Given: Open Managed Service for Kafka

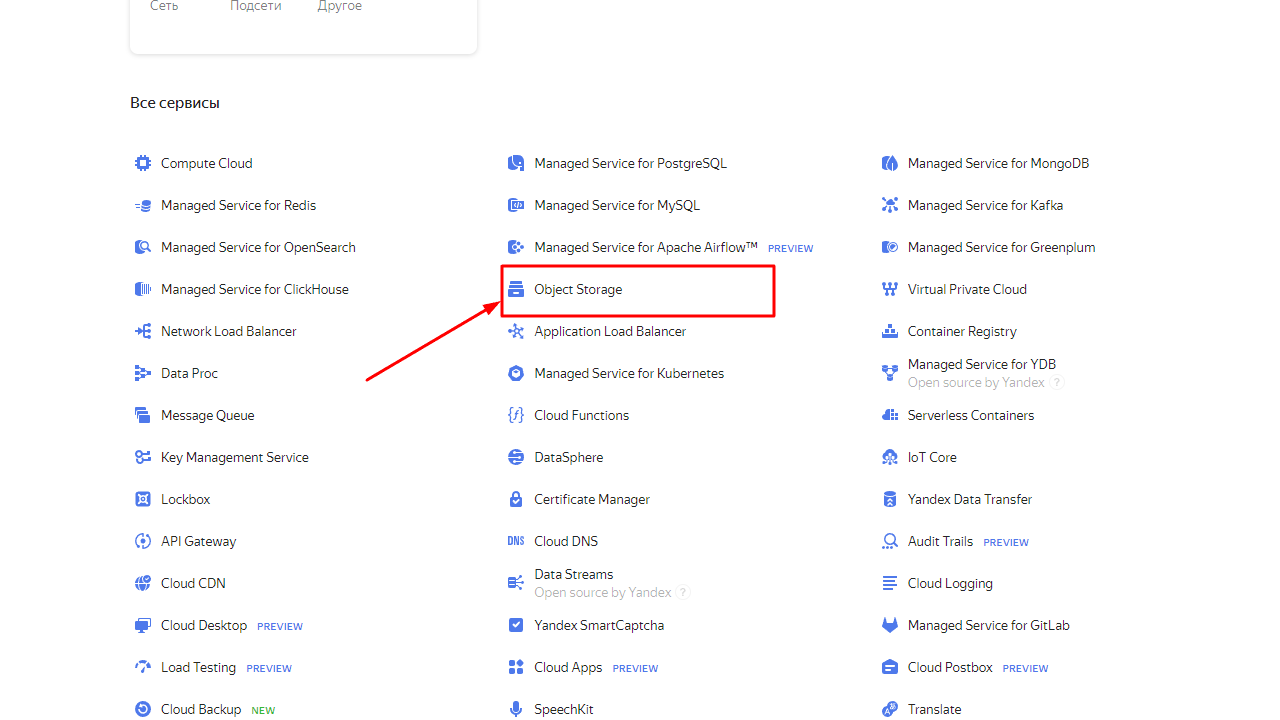Looking at the screenshot, I should [985, 205].
